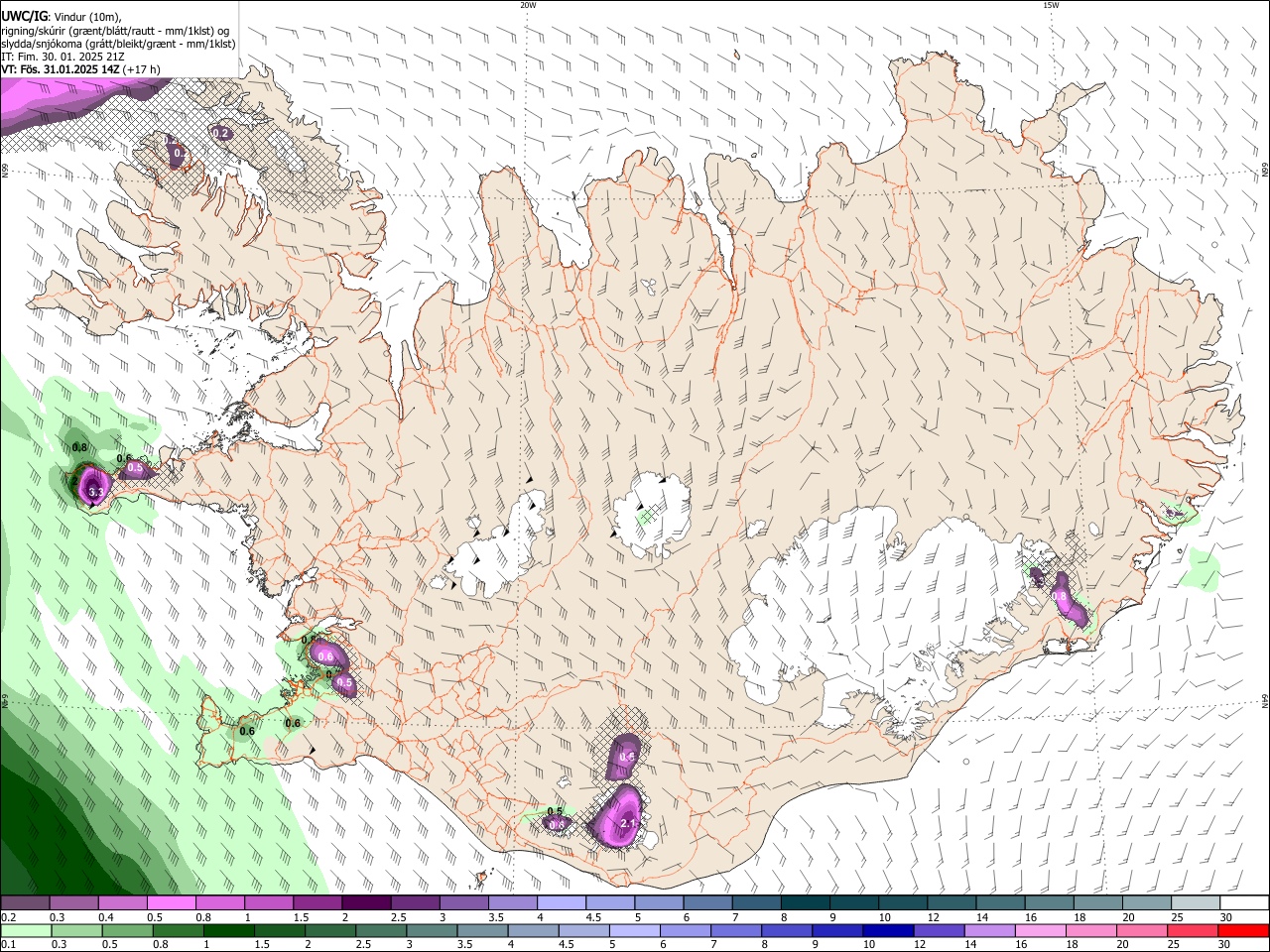Click the (+17 h) forecast offset text

point(142,69)
